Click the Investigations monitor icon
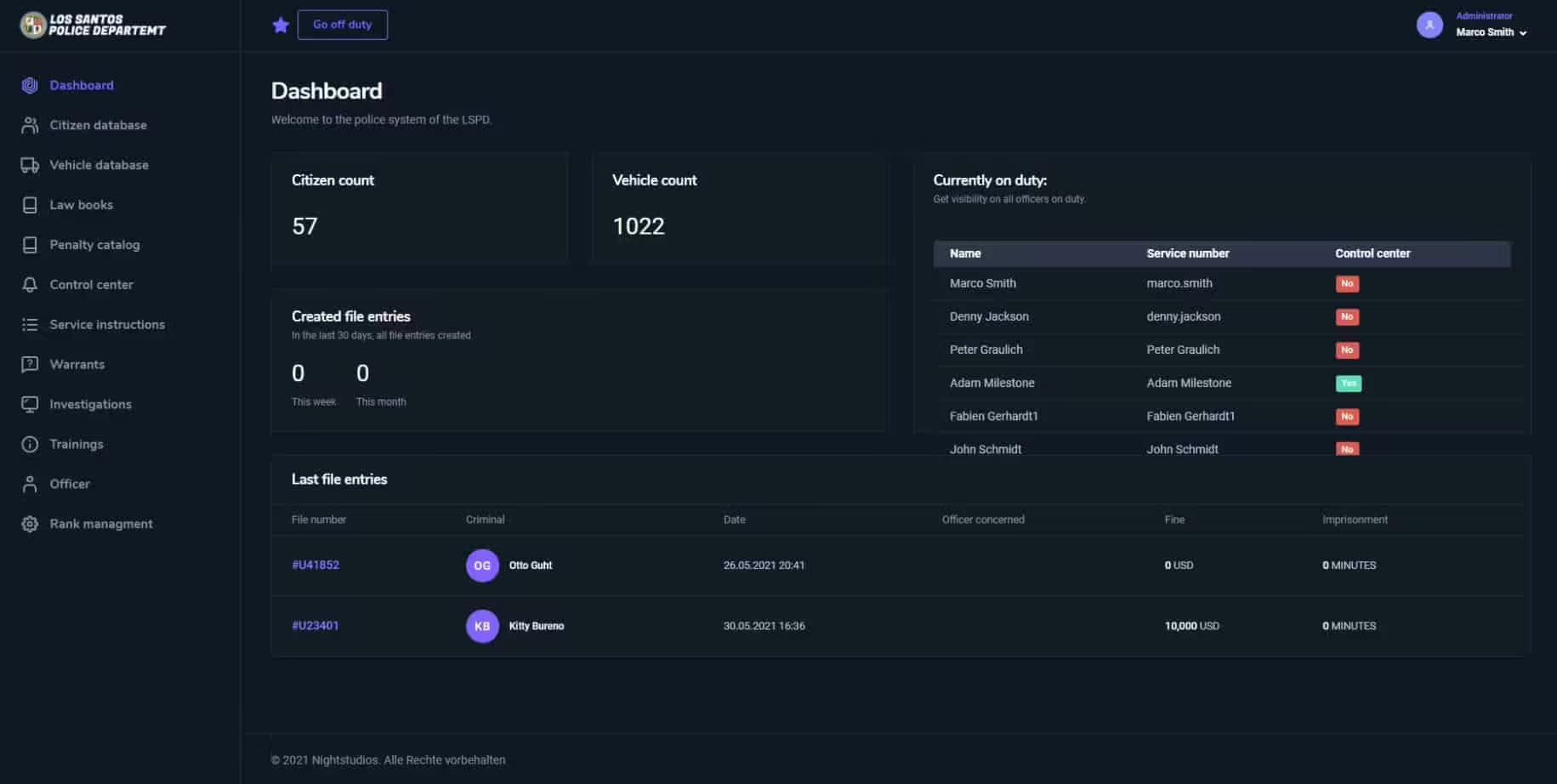The height and width of the screenshot is (784, 1557). (x=30, y=404)
